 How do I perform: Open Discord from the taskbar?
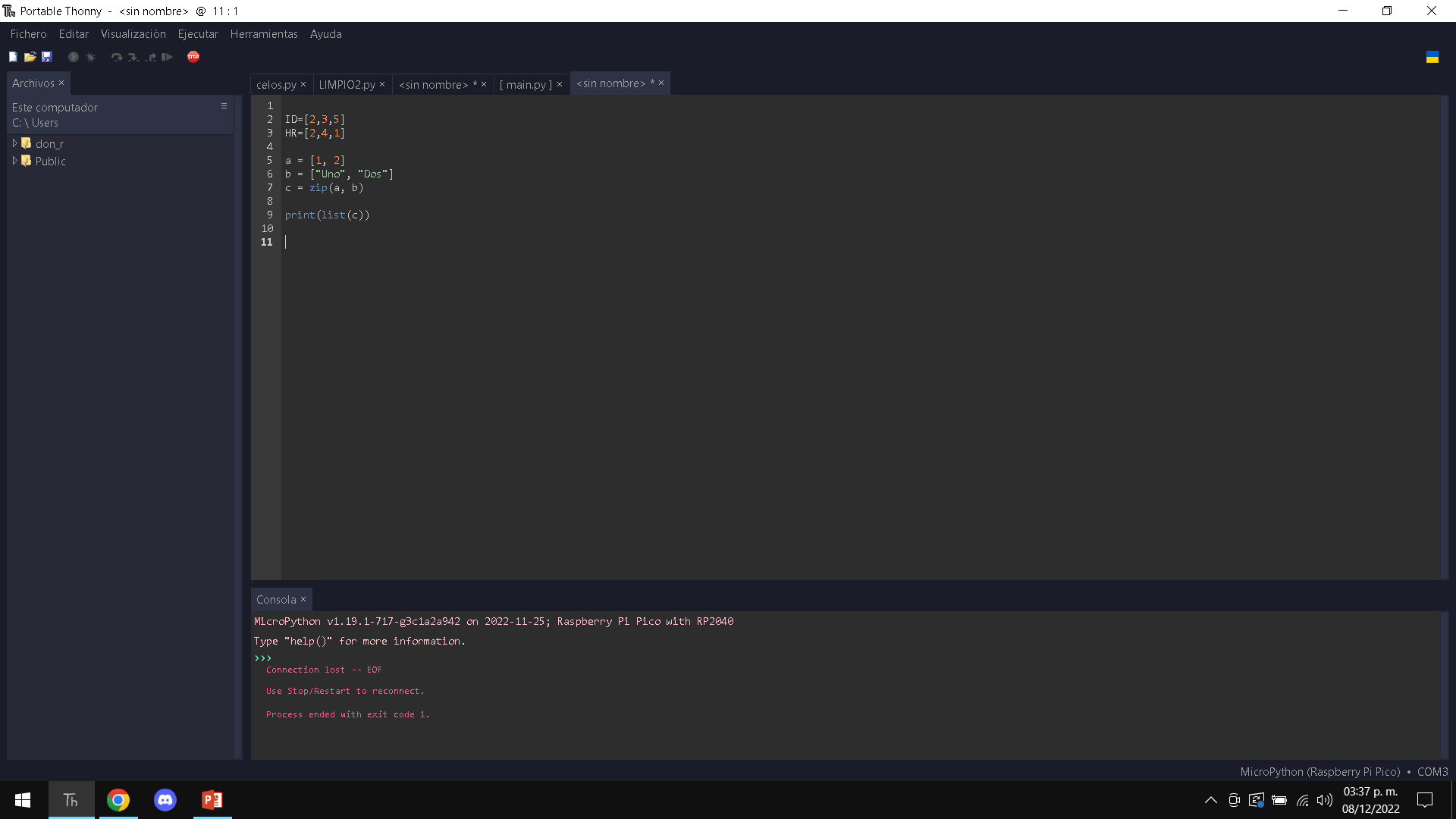click(165, 800)
